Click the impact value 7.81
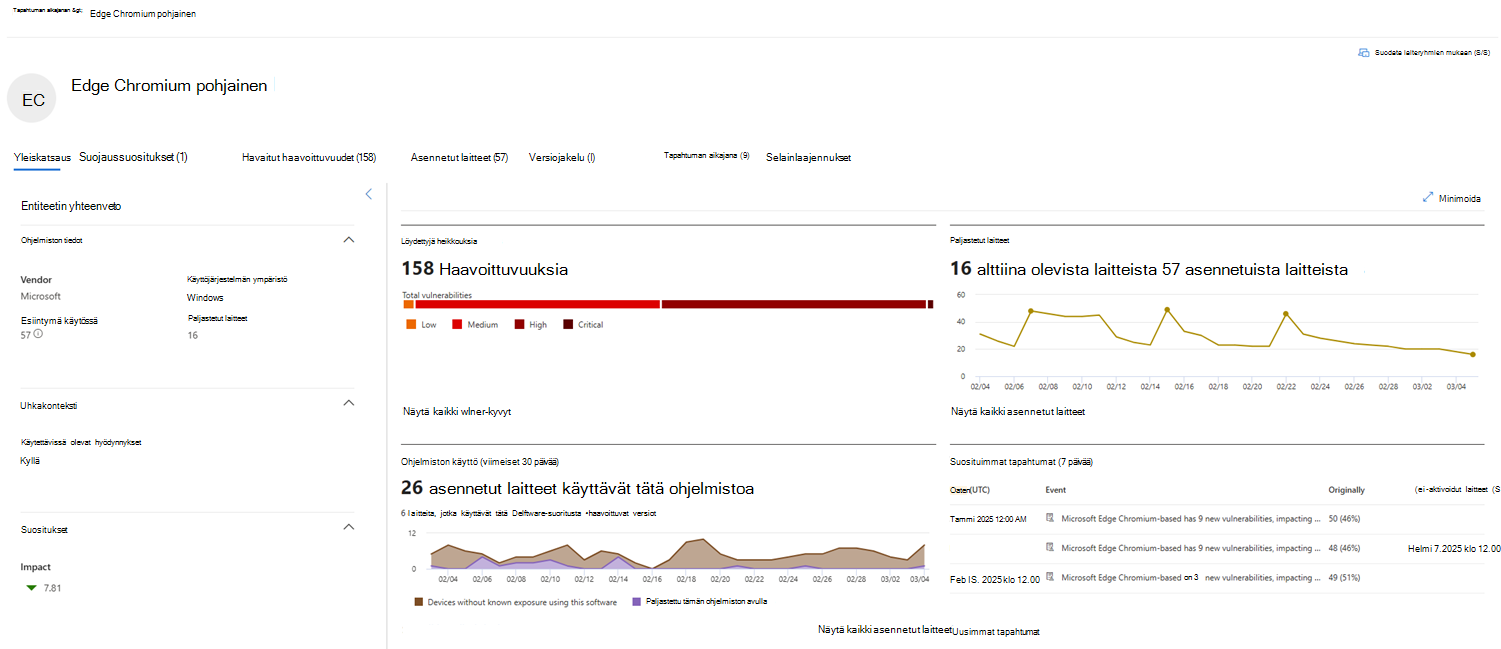Viewport: 1501px width, 649px height. [52, 588]
